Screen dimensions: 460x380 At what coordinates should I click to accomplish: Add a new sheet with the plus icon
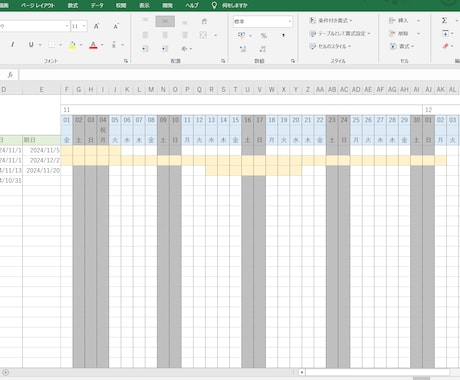coord(5,372)
